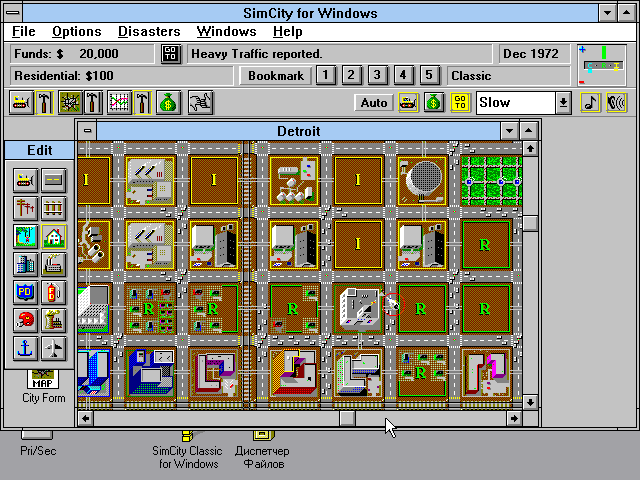Jump to bookmark 2

pos(351,76)
